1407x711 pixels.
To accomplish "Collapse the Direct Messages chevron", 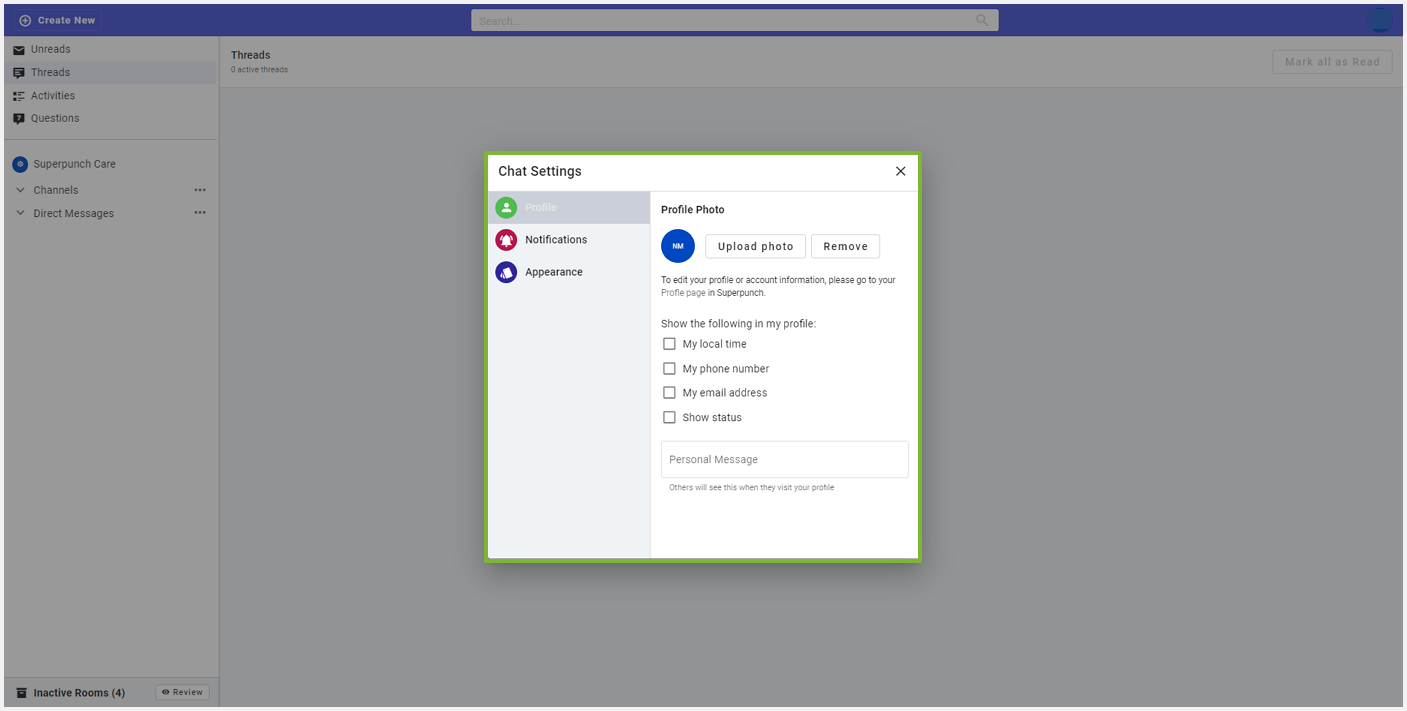I will [20, 213].
